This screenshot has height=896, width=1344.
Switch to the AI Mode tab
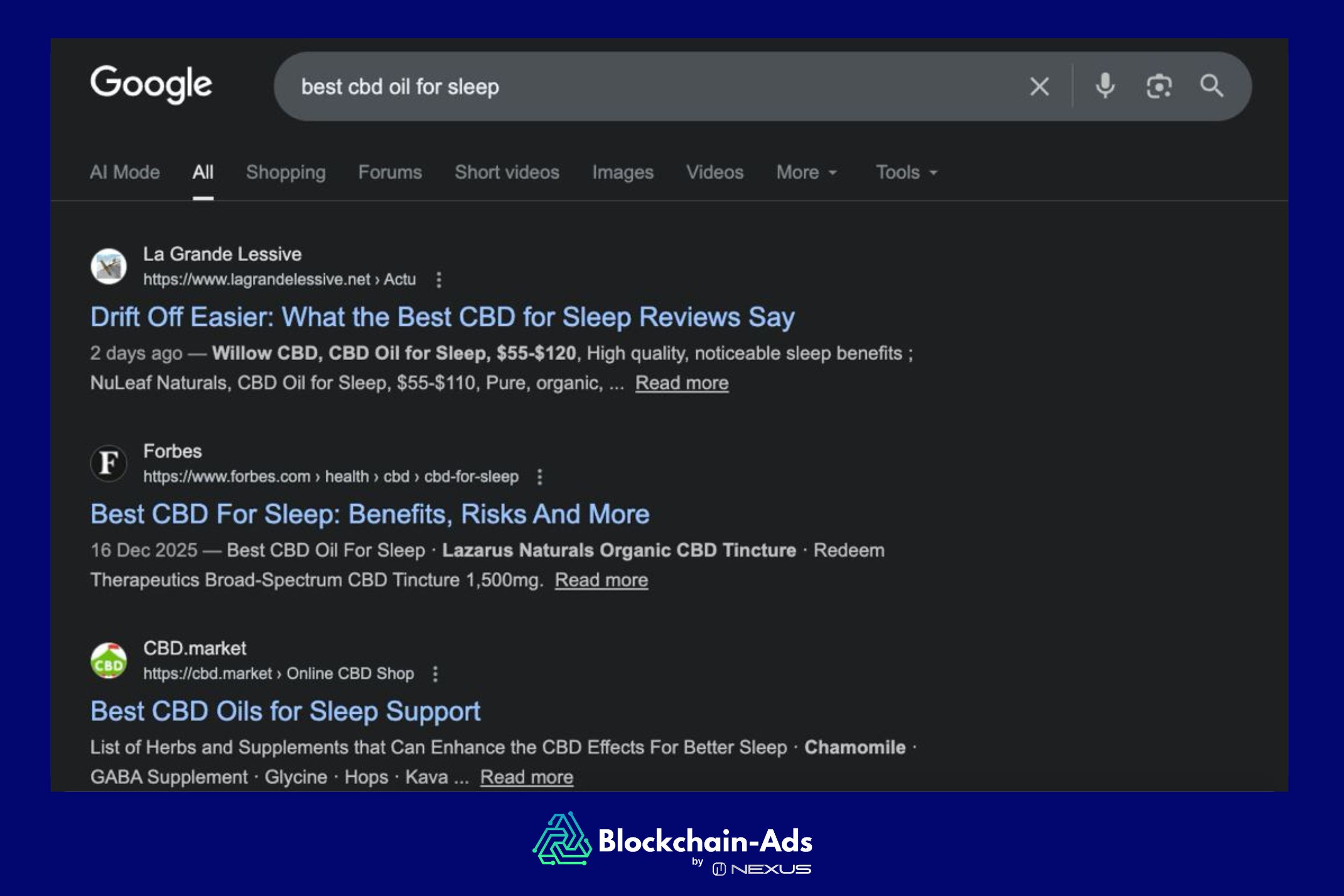click(x=125, y=173)
